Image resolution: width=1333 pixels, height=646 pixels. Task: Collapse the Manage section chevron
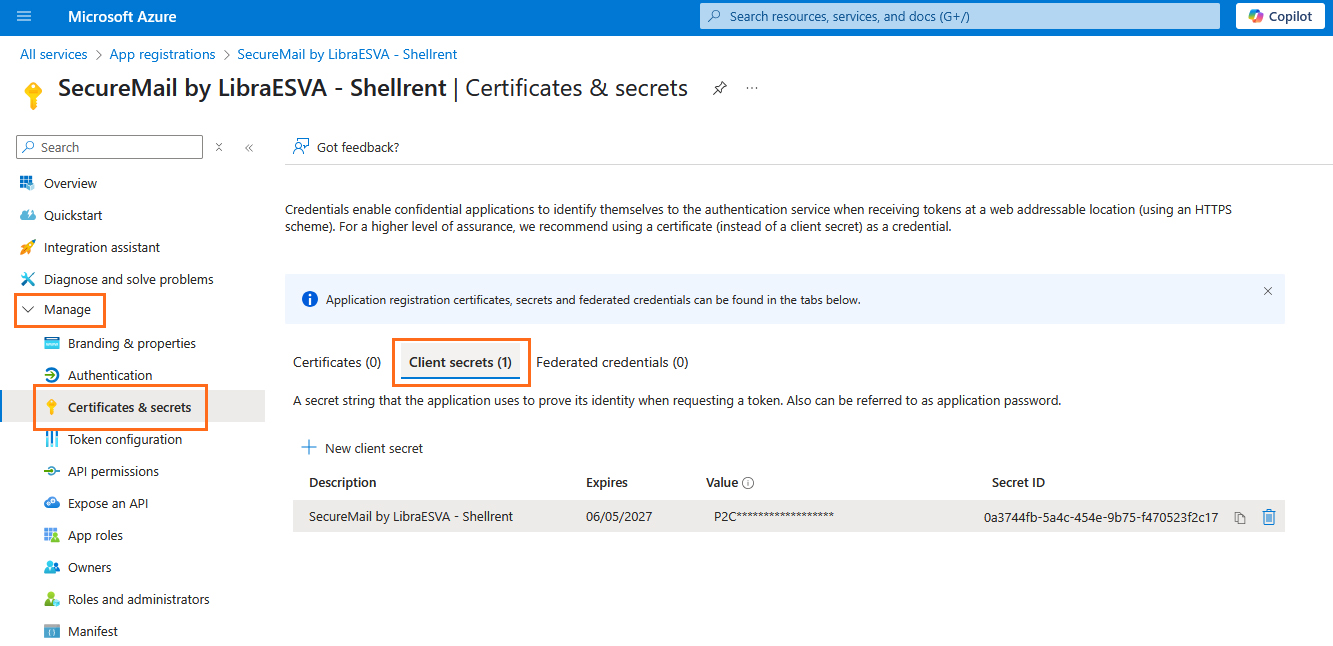click(28, 310)
